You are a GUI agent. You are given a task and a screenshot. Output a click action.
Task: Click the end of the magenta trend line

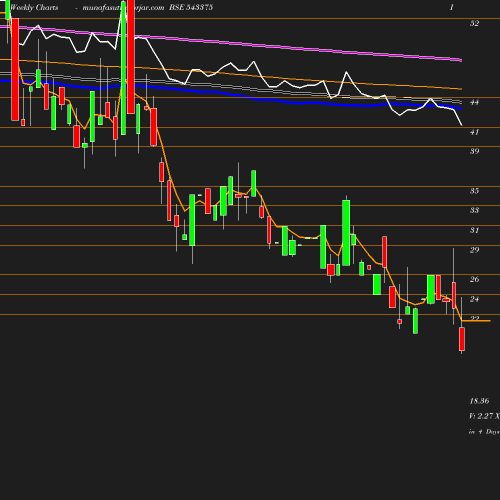(461, 60)
